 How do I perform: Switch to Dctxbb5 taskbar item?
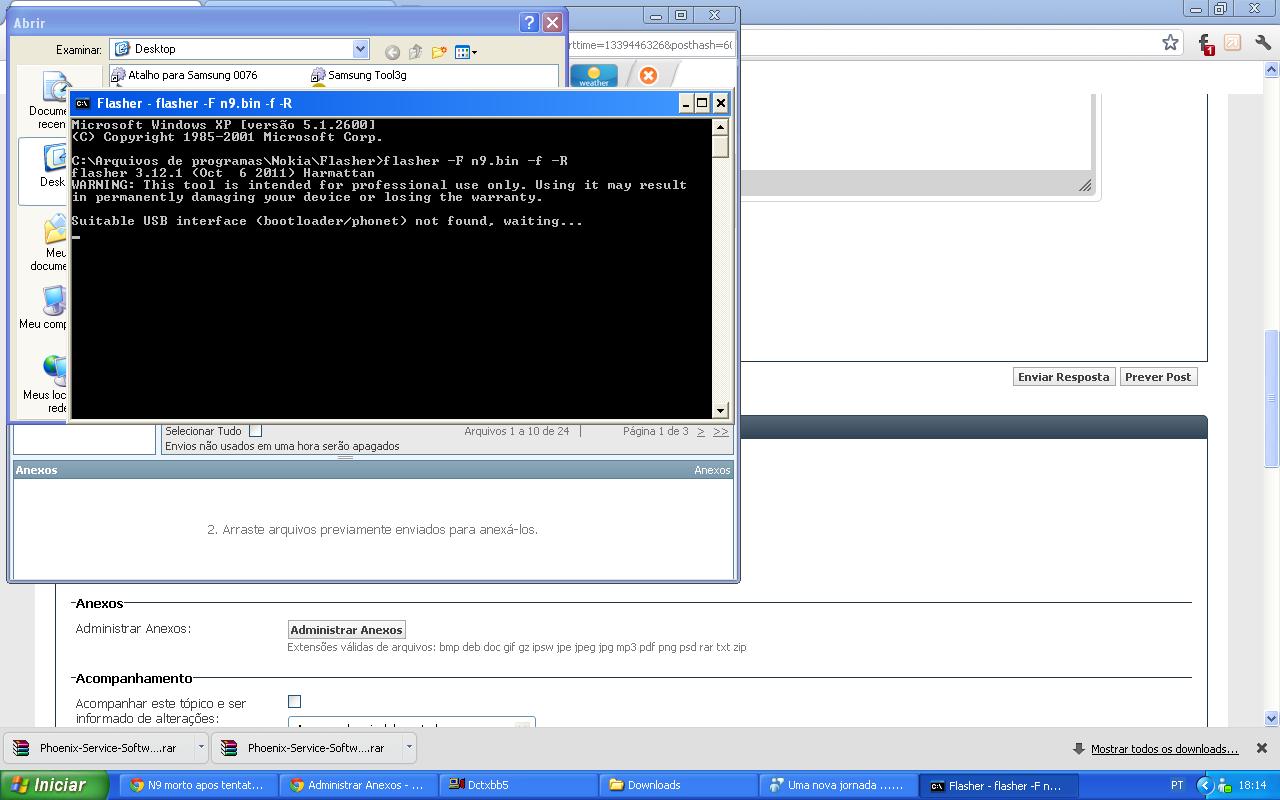click(518, 785)
